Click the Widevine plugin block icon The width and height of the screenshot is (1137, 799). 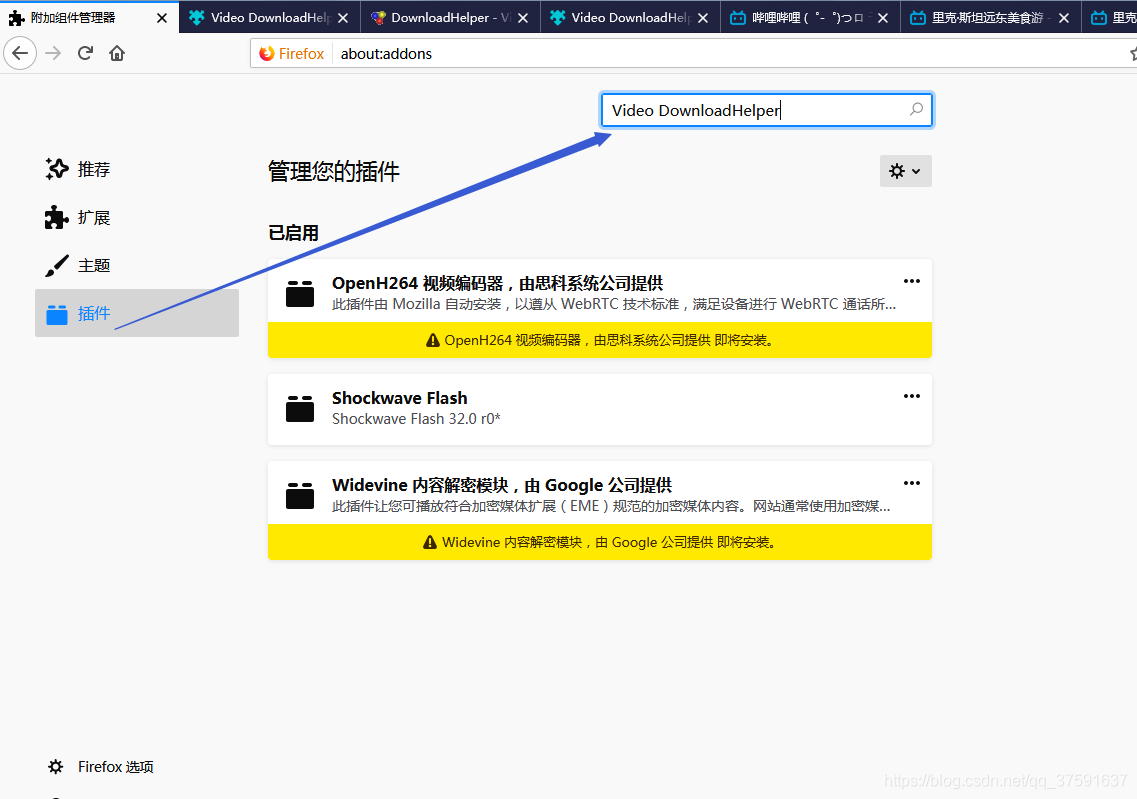299,496
